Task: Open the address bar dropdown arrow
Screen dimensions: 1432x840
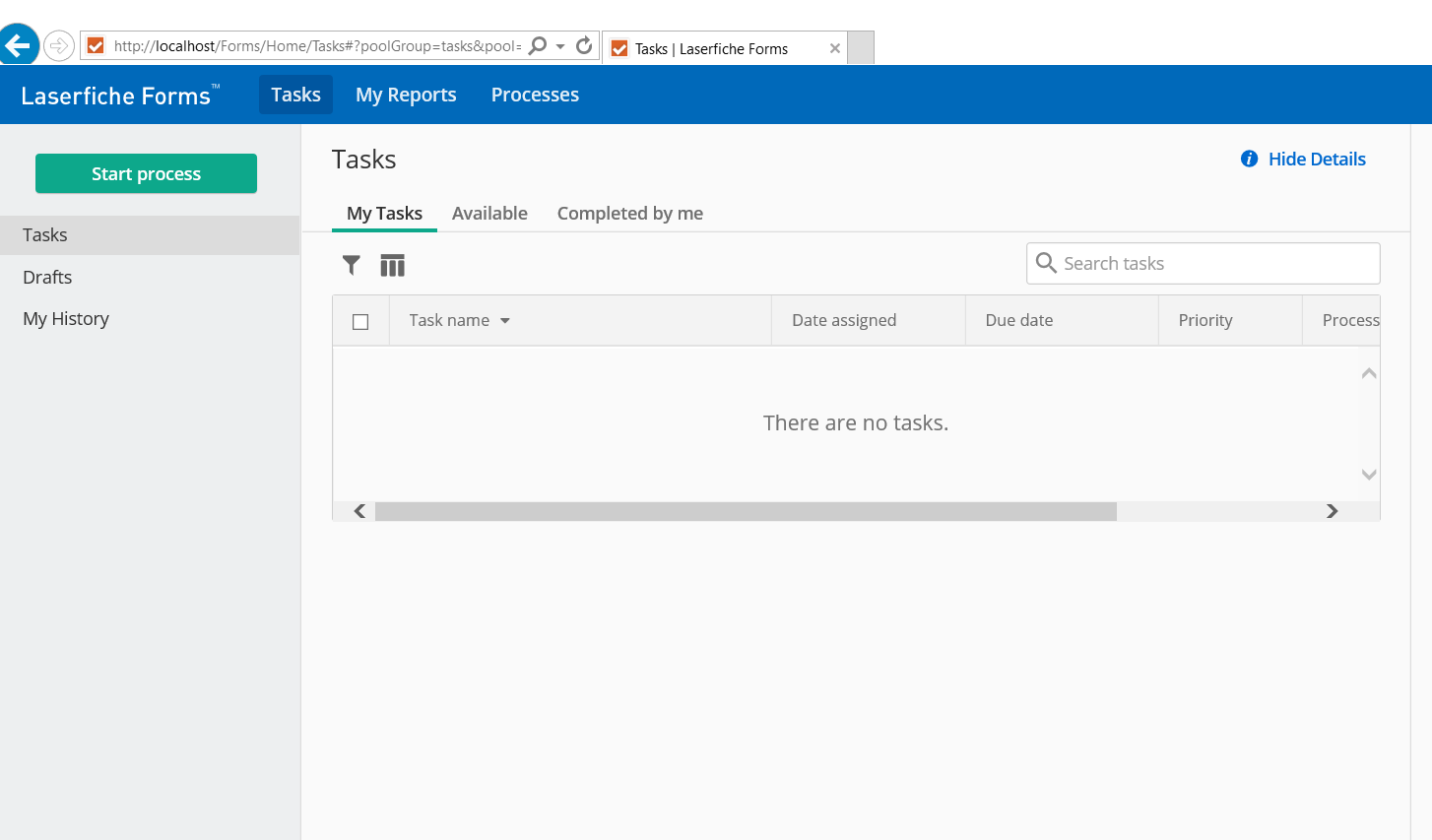Action: click(560, 46)
